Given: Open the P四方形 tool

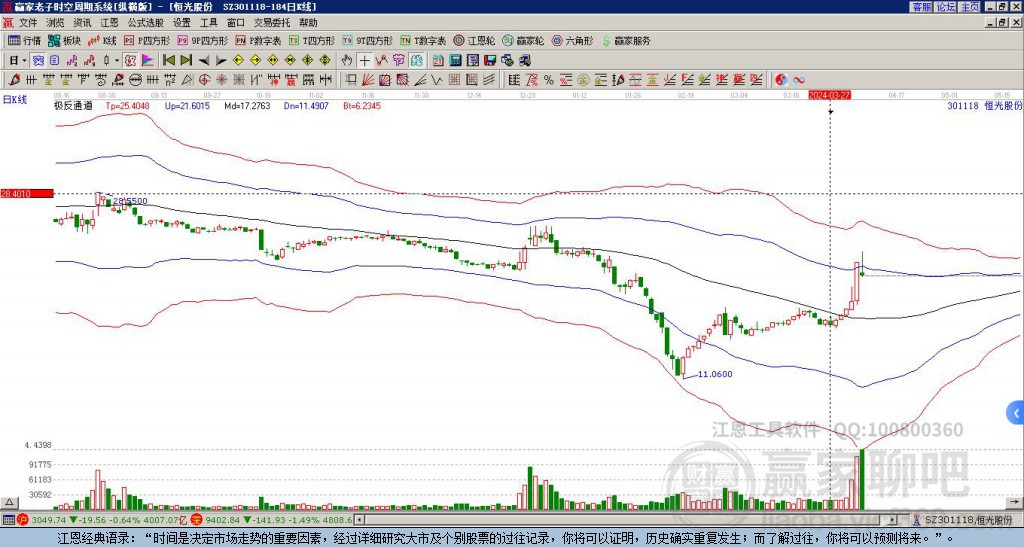Looking at the screenshot, I should 146,41.
